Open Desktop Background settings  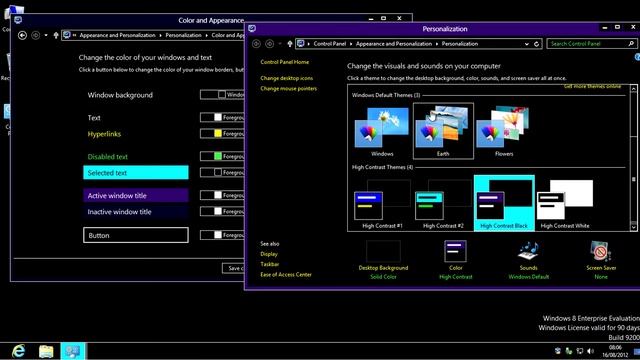pyautogui.click(x=383, y=259)
